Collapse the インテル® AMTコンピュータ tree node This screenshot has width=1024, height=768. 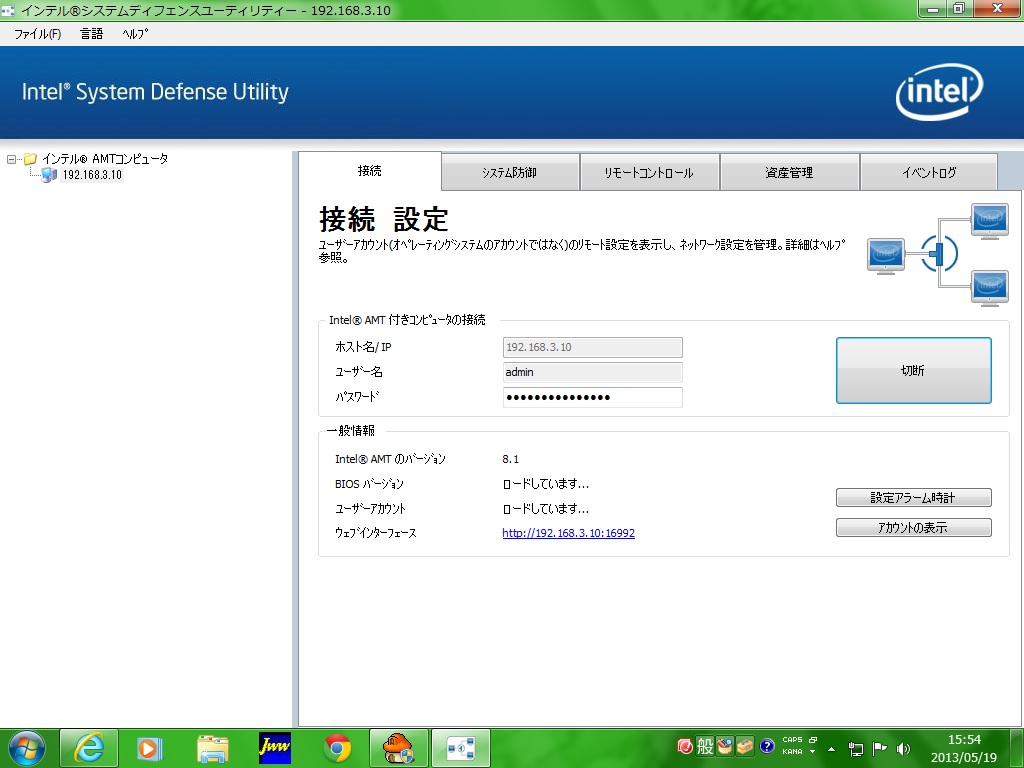pyautogui.click(x=11, y=159)
